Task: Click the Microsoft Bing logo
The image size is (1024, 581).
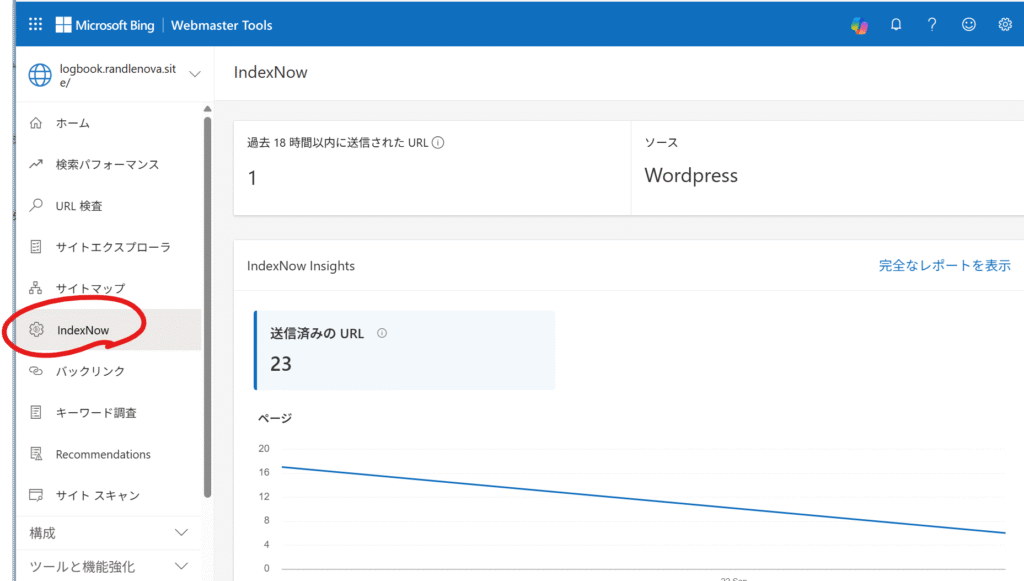Action: pyautogui.click(x=106, y=25)
